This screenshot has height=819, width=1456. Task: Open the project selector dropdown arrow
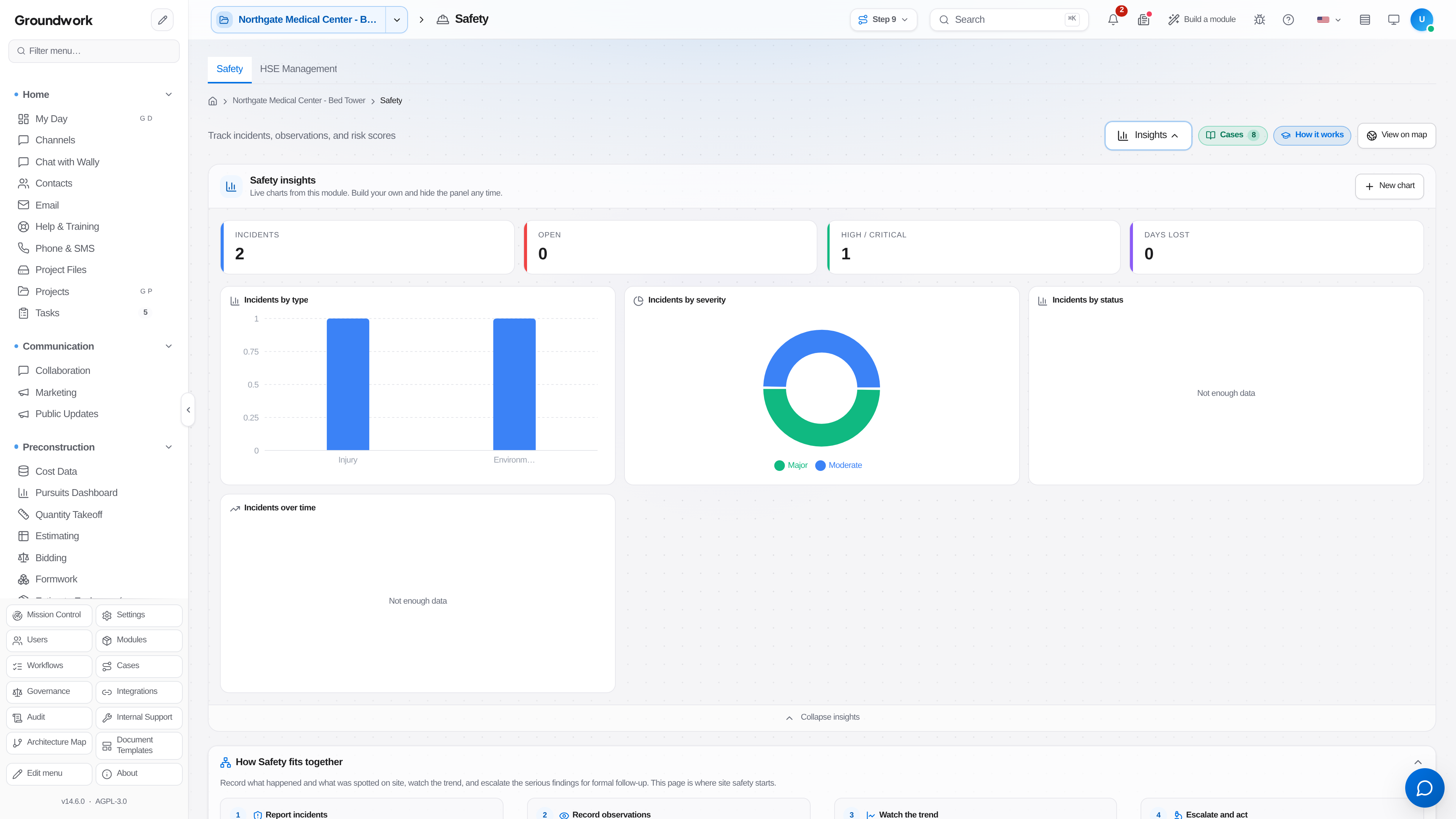pyautogui.click(x=397, y=20)
